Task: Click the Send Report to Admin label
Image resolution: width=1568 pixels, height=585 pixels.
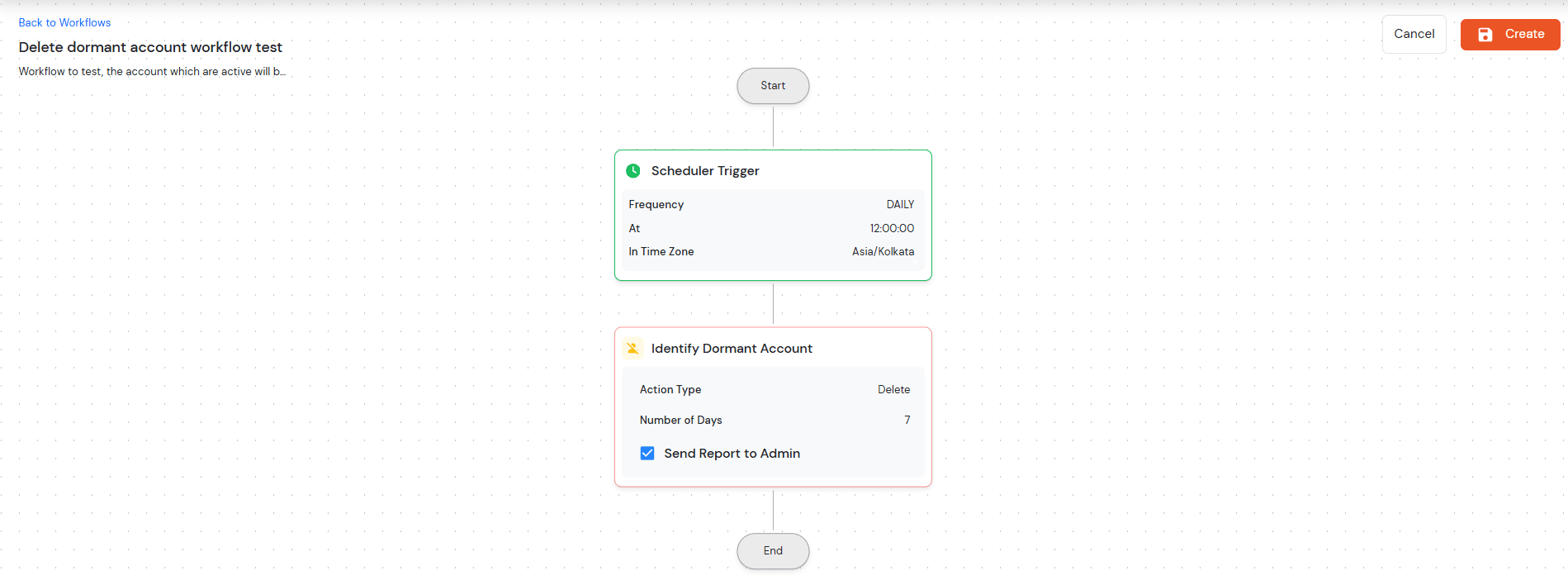Action: [x=732, y=454]
